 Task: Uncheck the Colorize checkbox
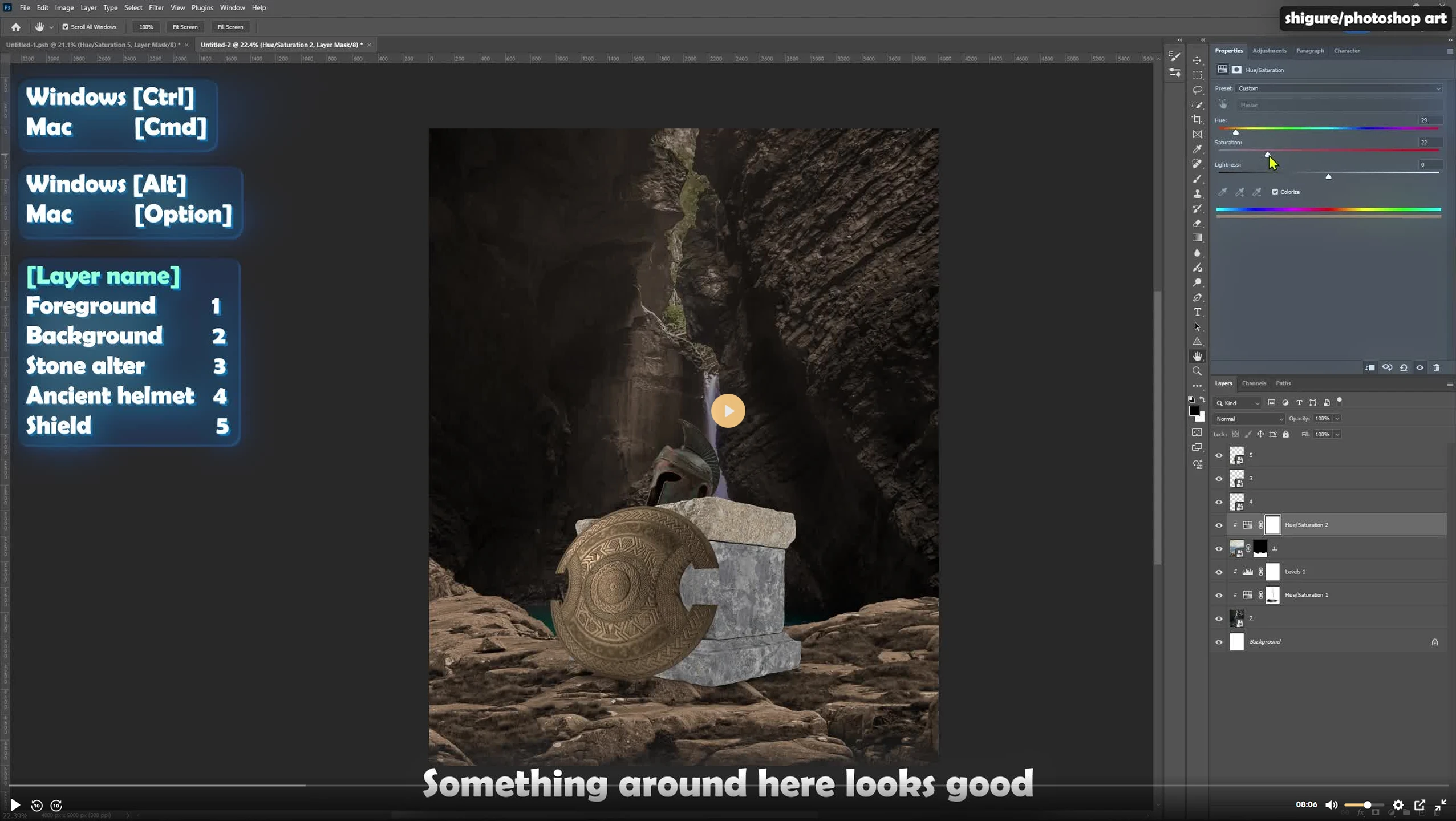tap(1275, 192)
